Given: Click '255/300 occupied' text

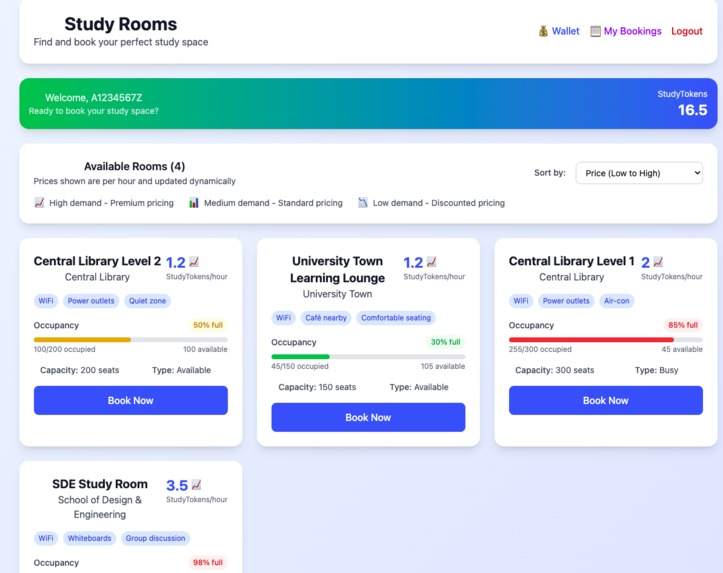Looking at the screenshot, I should pos(540,349).
